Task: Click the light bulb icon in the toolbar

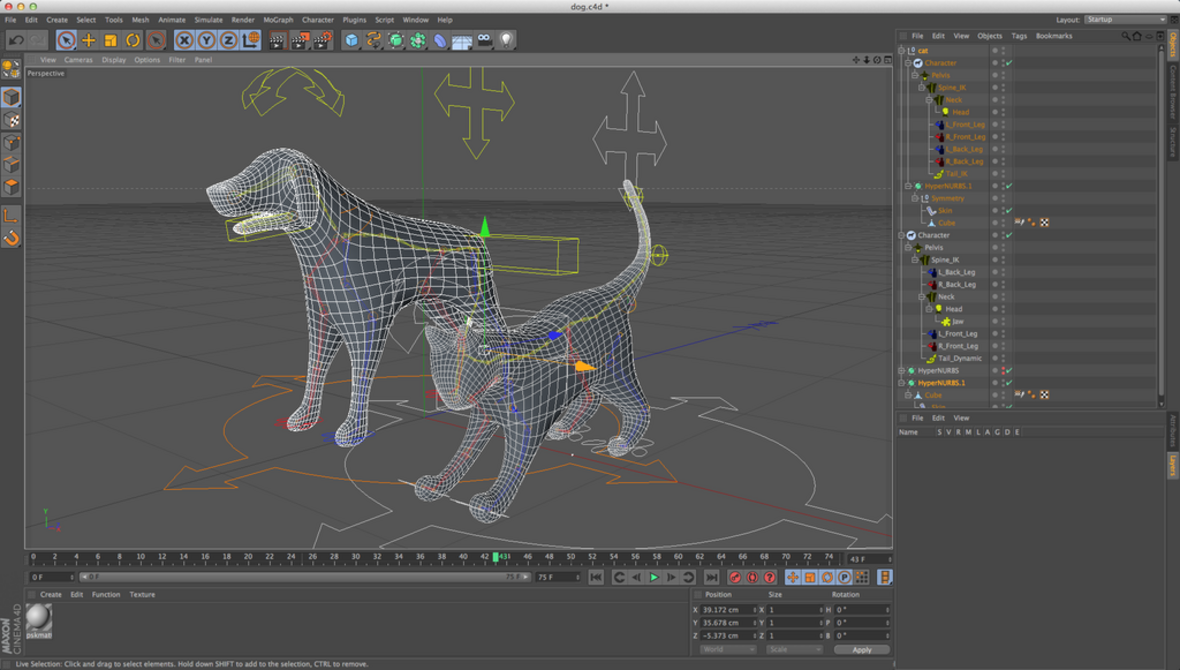Action: coord(506,40)
